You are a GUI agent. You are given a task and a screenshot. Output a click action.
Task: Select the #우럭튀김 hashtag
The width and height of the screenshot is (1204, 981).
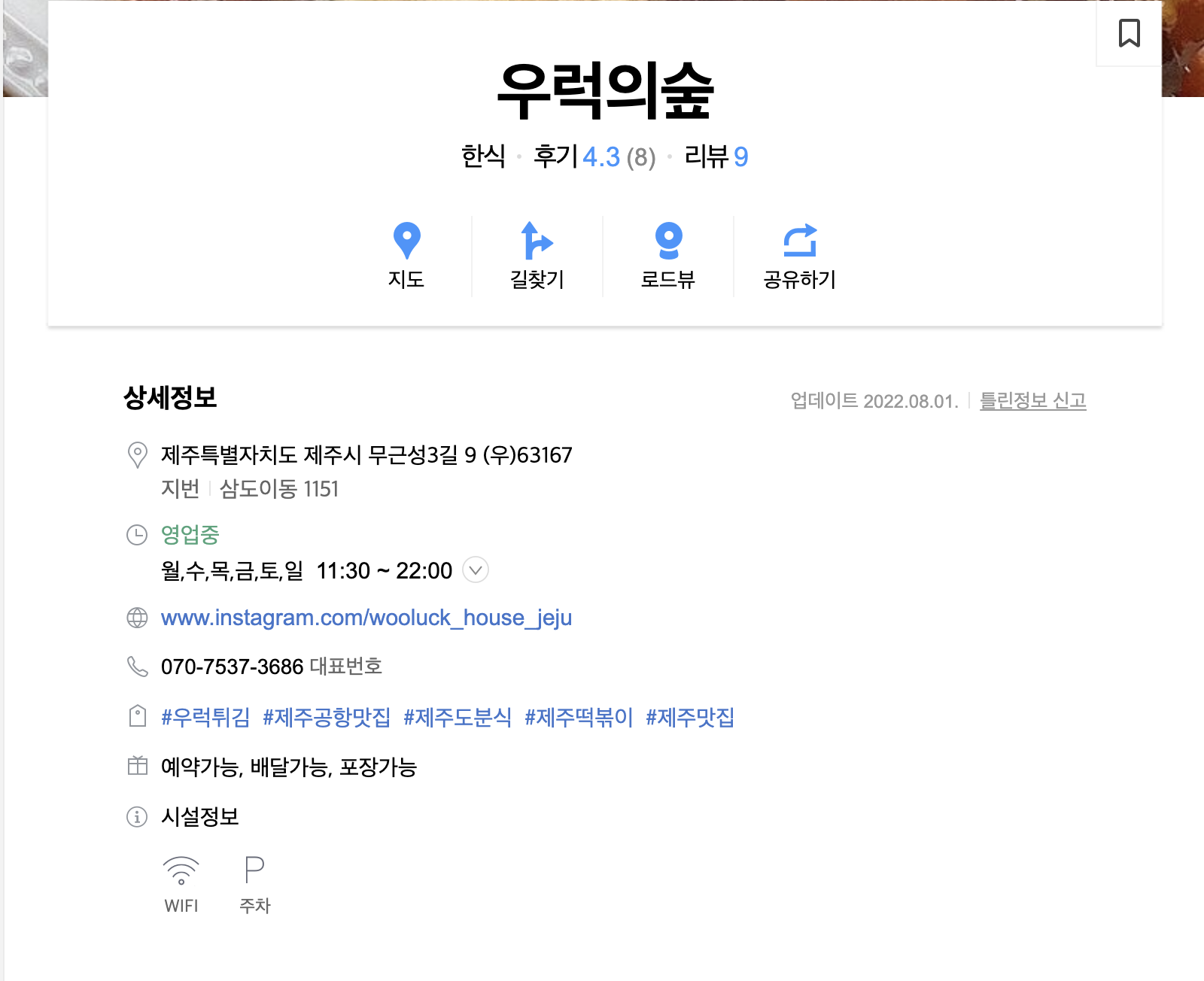(x=205, y=717)
